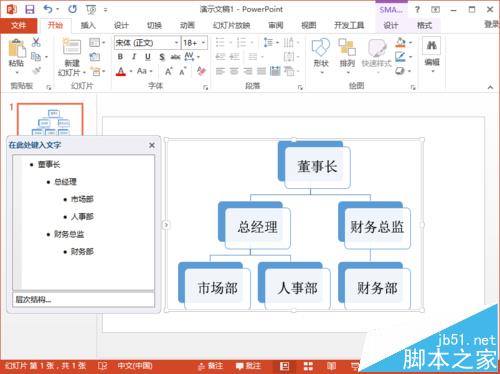Select slide 1 thumbnail
Image resolution: width=500 pixels, height=374 pixels.
click(x=50, y=119)
